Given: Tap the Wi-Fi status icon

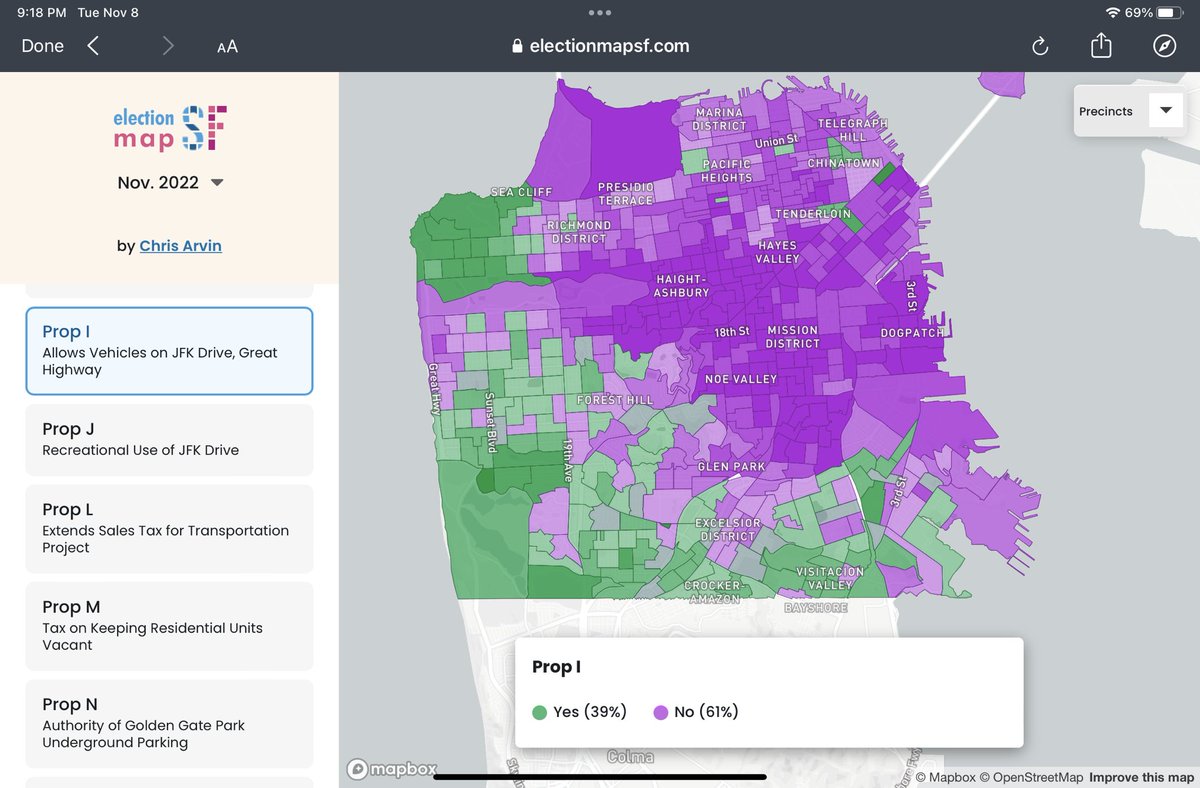Looking at the screenshot, I should click(x=1113, y=13).
